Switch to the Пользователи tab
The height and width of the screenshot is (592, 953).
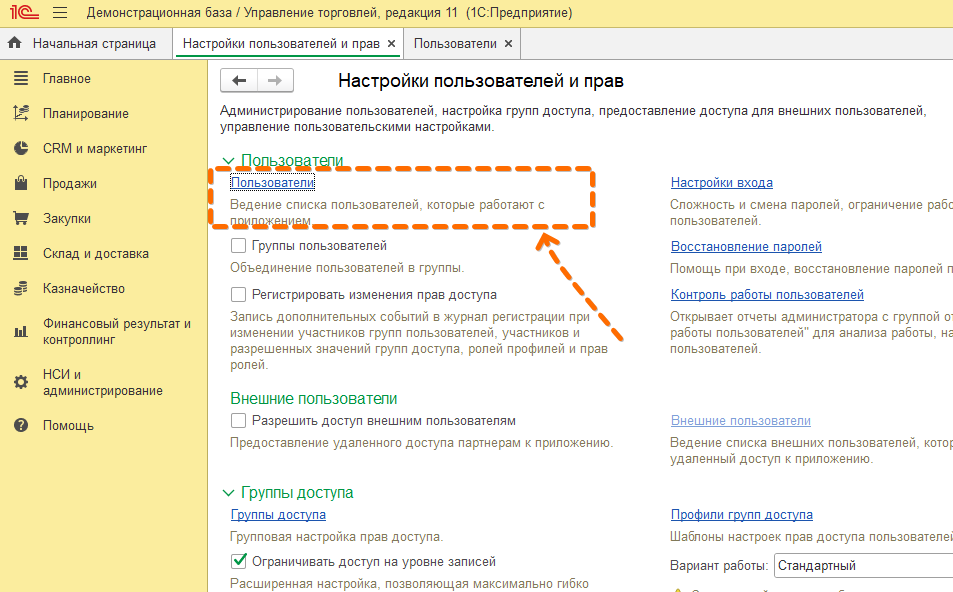coord(455,44)
